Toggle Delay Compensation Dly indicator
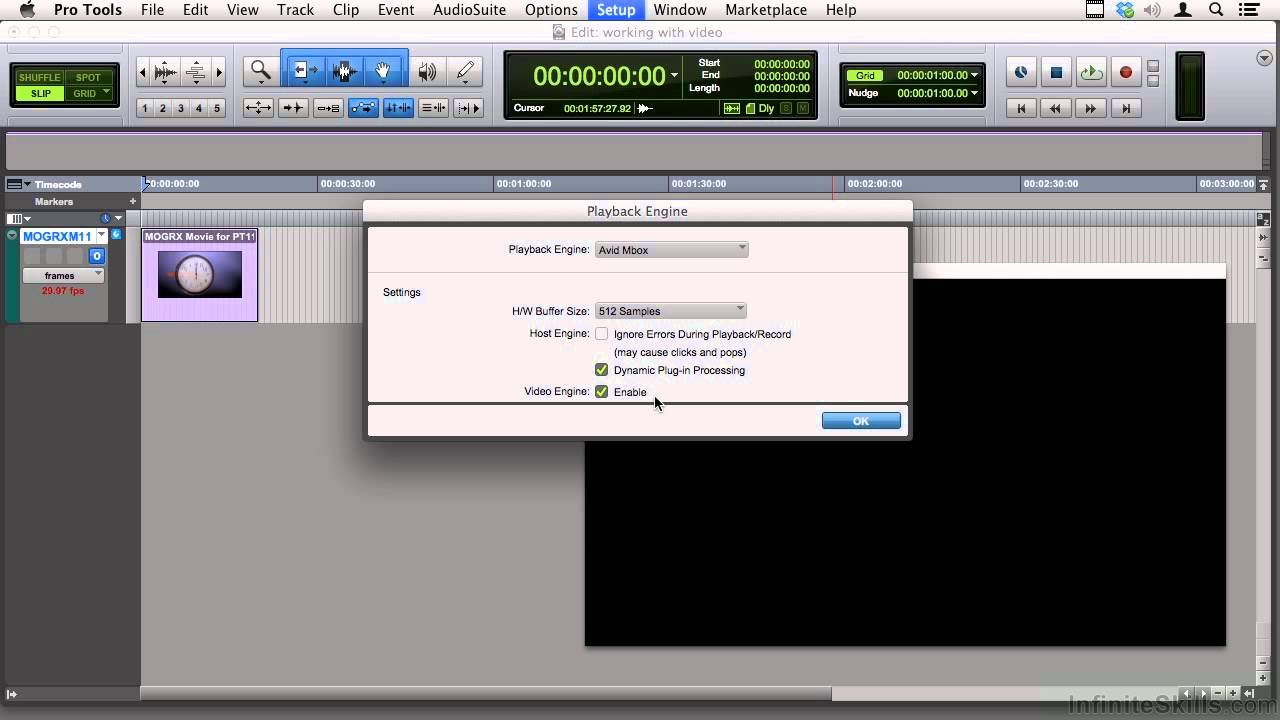 (x=766, y=108)
